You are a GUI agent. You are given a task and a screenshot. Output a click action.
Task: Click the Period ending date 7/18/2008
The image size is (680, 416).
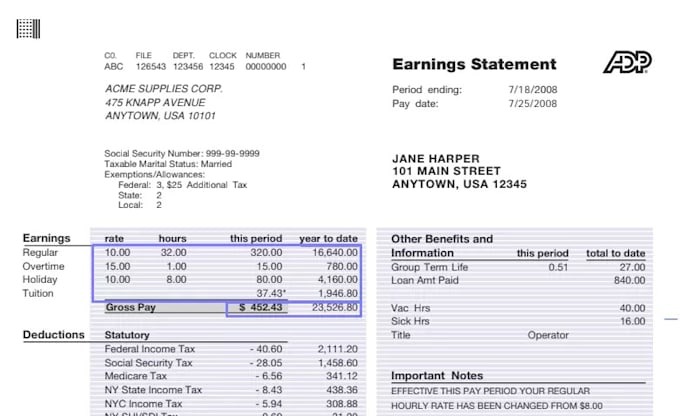point(530,90)
